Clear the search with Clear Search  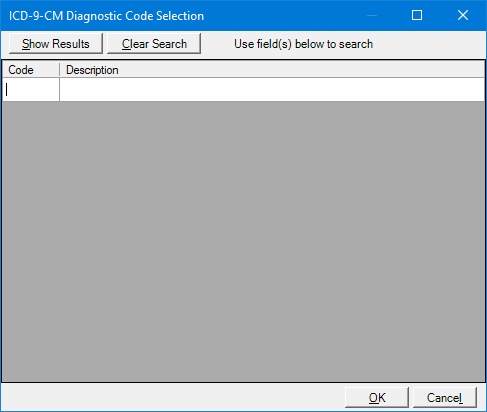154,44
